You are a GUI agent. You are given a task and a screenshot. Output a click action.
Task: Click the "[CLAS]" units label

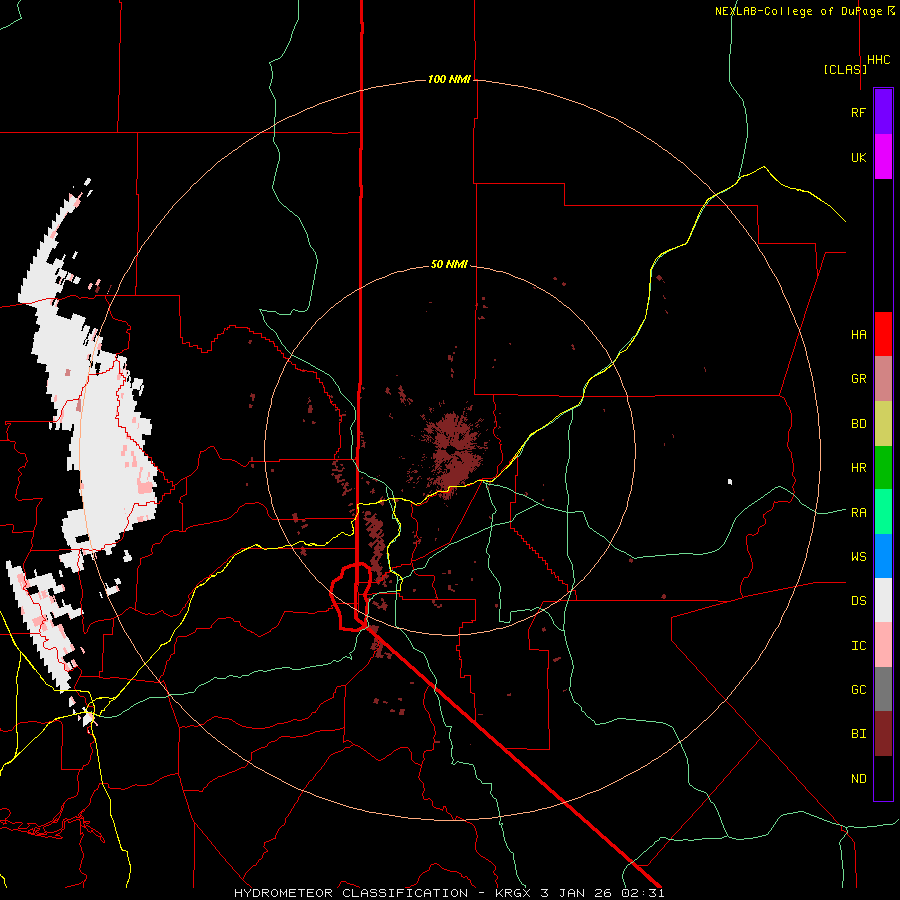[x=845, y=69]
